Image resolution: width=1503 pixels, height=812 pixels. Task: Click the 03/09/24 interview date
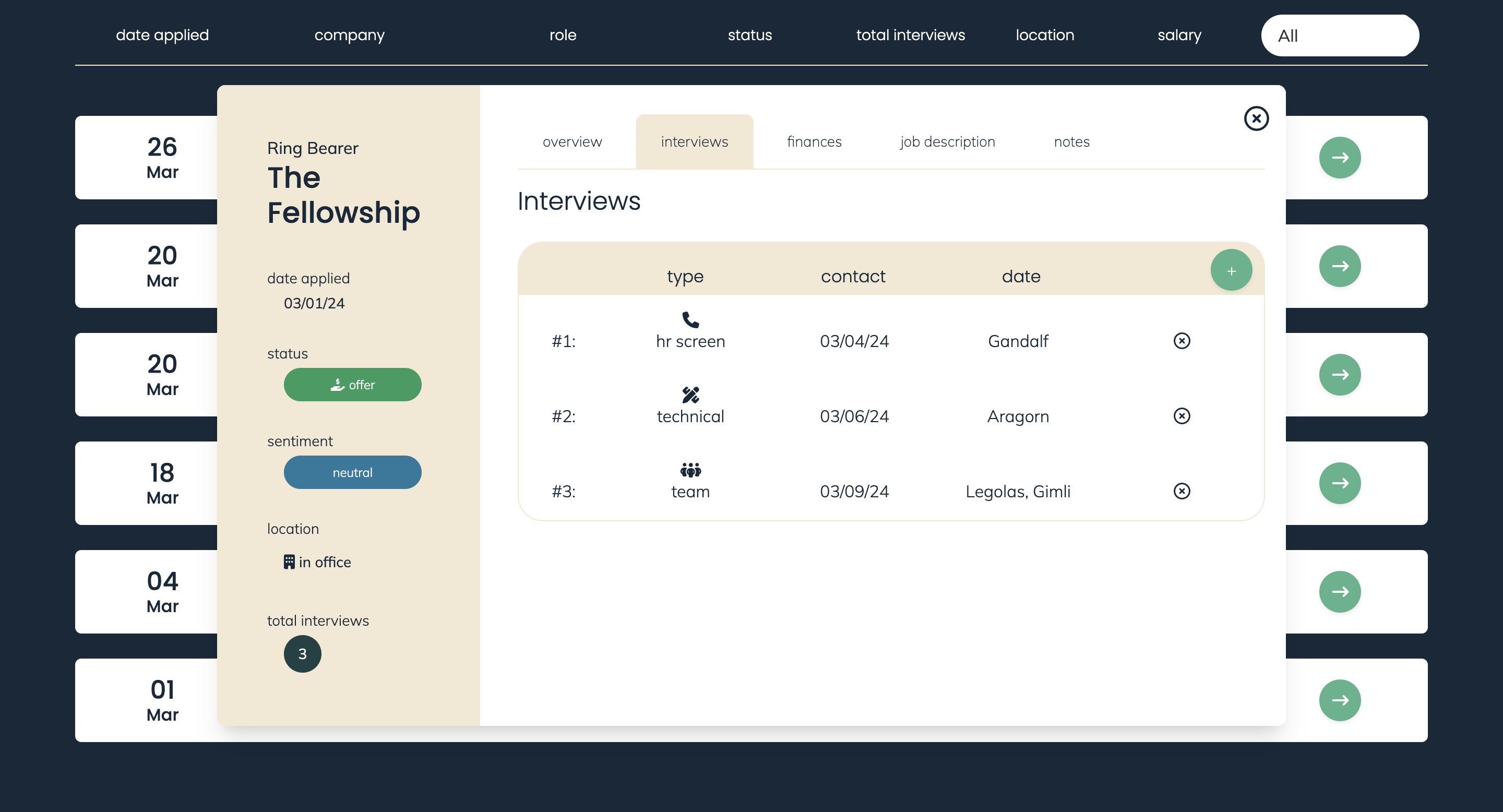coord(854,492)
